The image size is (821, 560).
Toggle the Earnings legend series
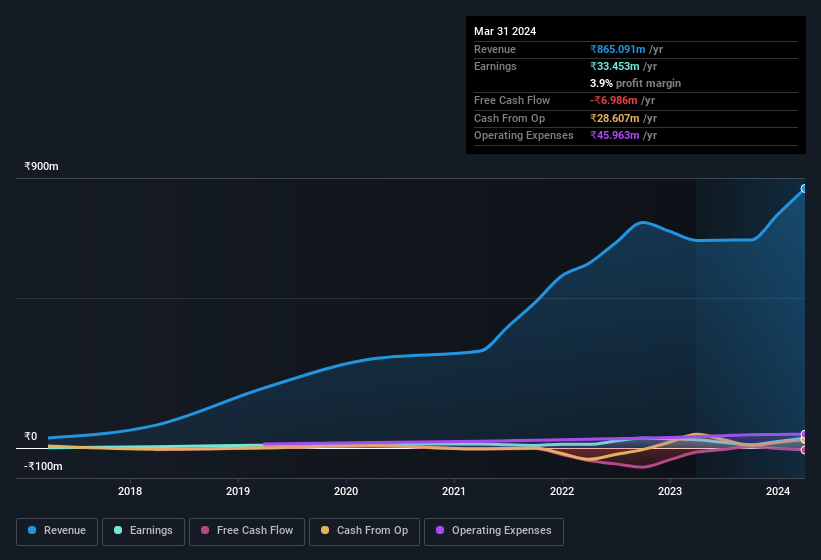pos(143,531)
